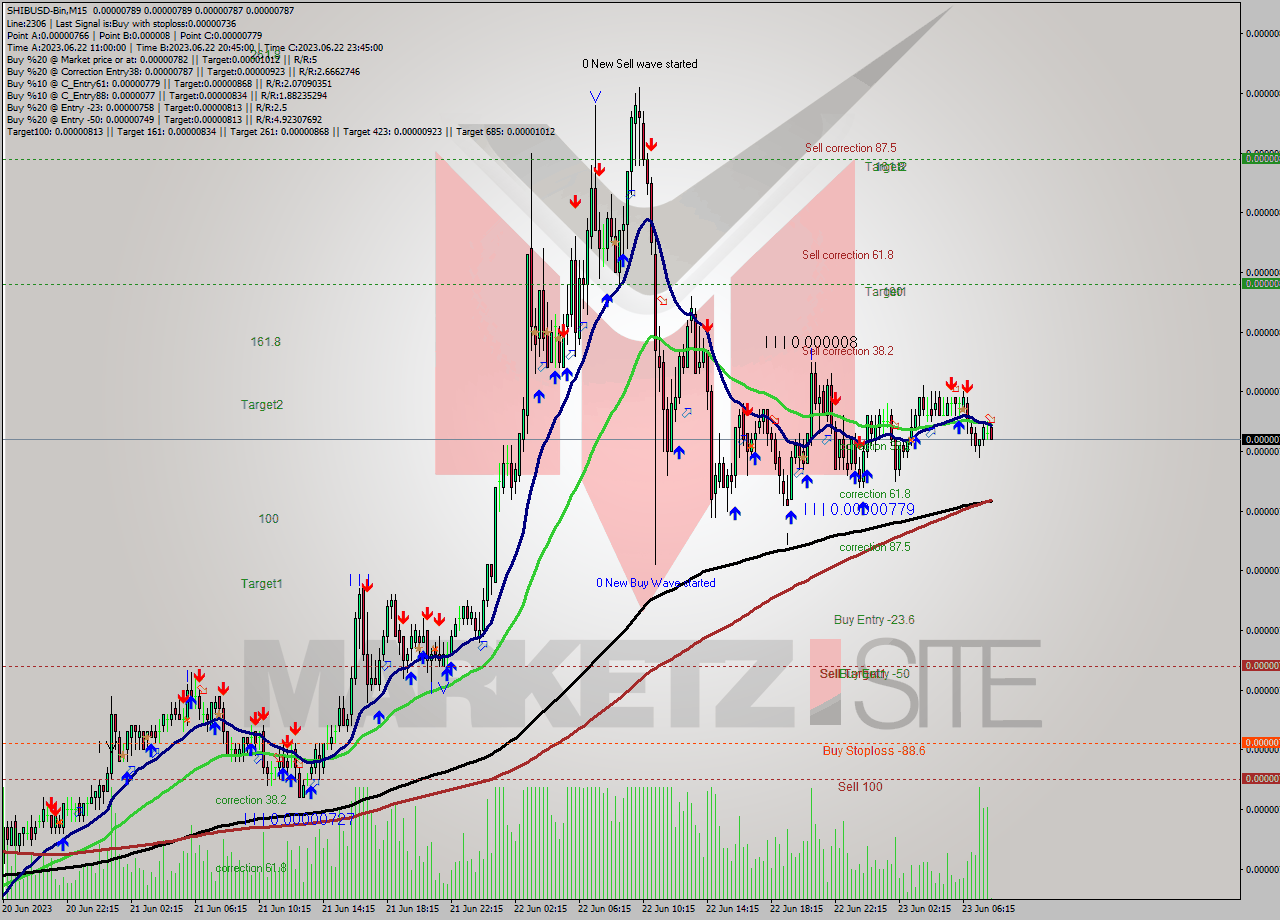Screen dimensions: 1280x920
Task: Click the 'Buy %10 @ C_Entry61' line
Action: click(x=168, y=83)
